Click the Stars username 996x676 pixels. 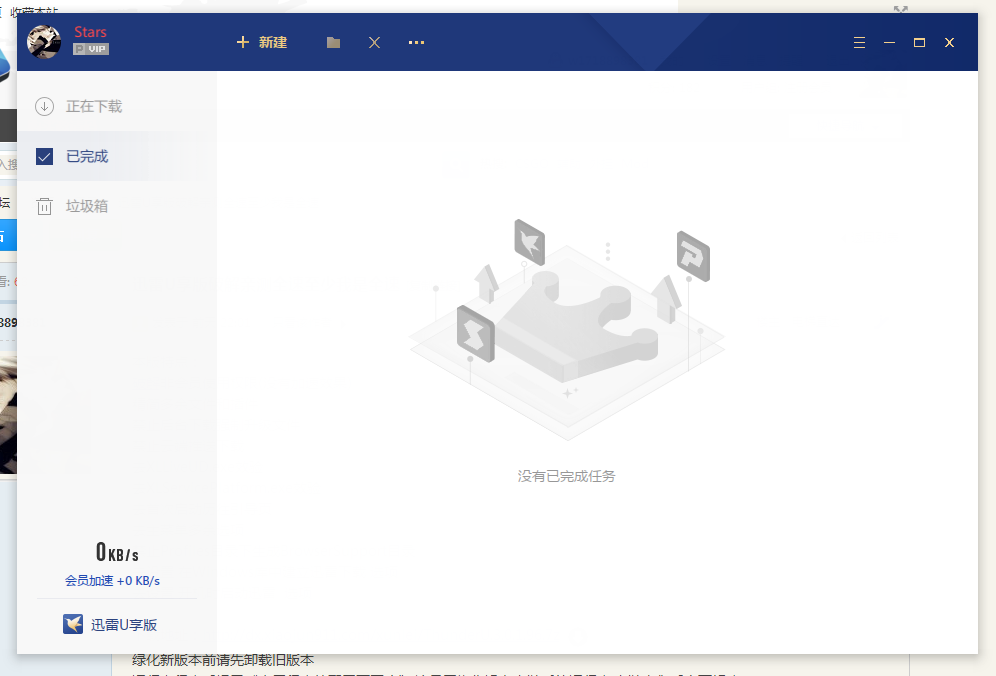(90, 33)
